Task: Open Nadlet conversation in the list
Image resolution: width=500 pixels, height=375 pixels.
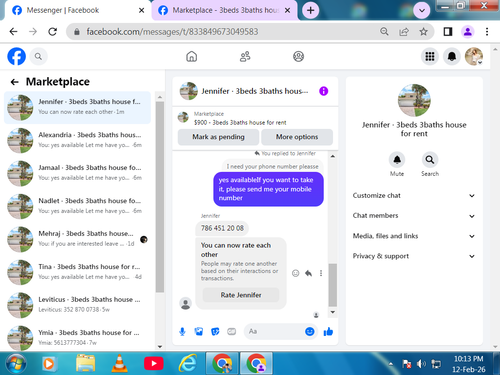Action: click(x=77, y=206)
